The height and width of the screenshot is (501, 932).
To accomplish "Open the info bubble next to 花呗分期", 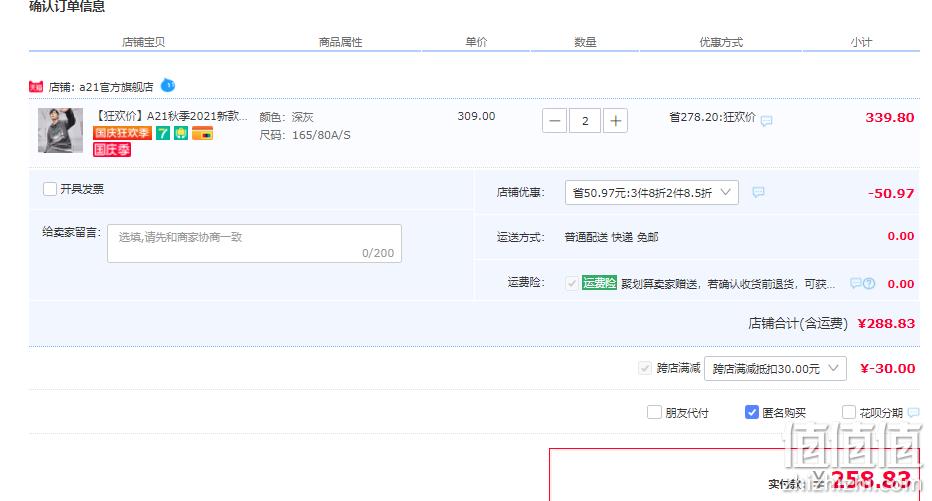I will pyautogui.click(x=914, y=412).
